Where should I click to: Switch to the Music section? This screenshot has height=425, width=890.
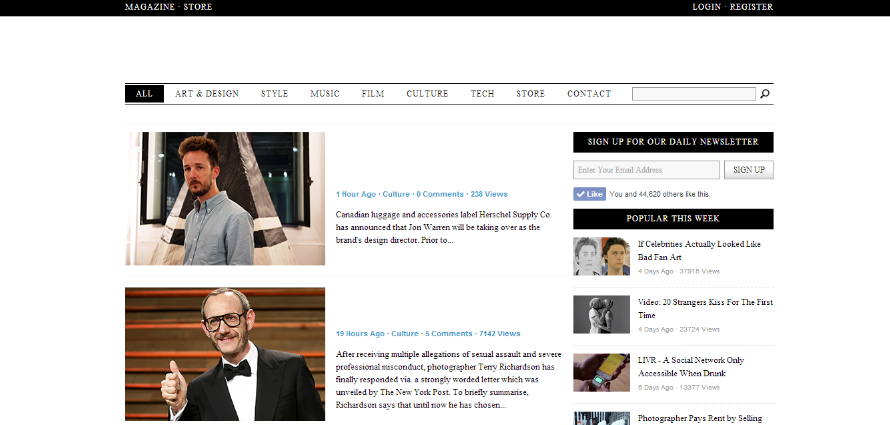(325, 94)
